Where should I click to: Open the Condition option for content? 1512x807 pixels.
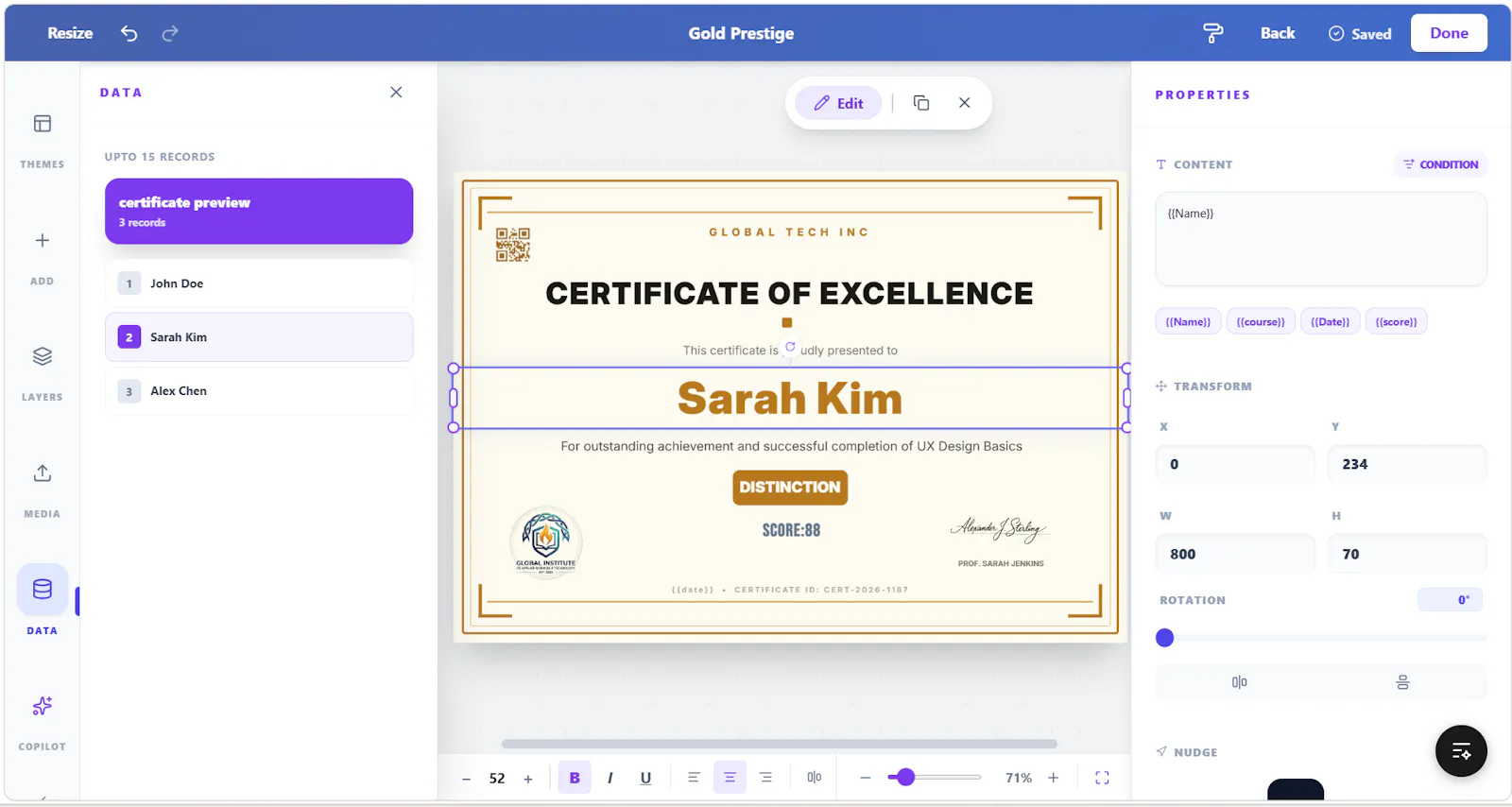click(x=1440, y=164)
